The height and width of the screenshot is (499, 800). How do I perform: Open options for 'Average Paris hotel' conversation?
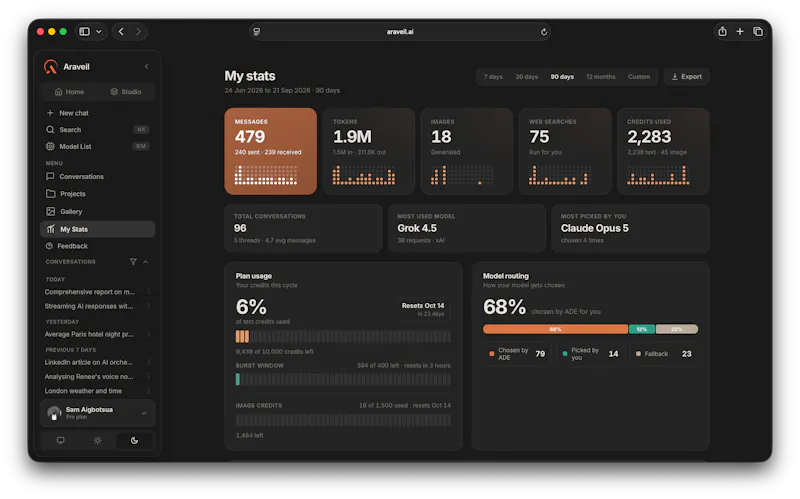tap(148, 334)
